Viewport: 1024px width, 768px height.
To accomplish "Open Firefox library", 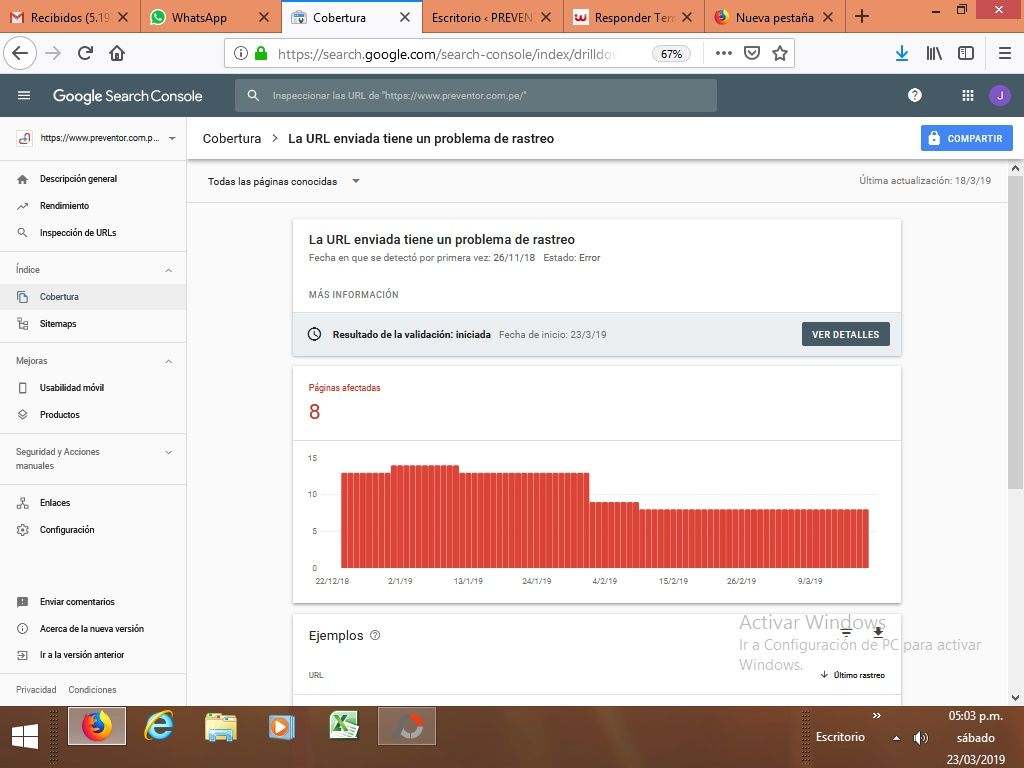I will pos(934,54).
